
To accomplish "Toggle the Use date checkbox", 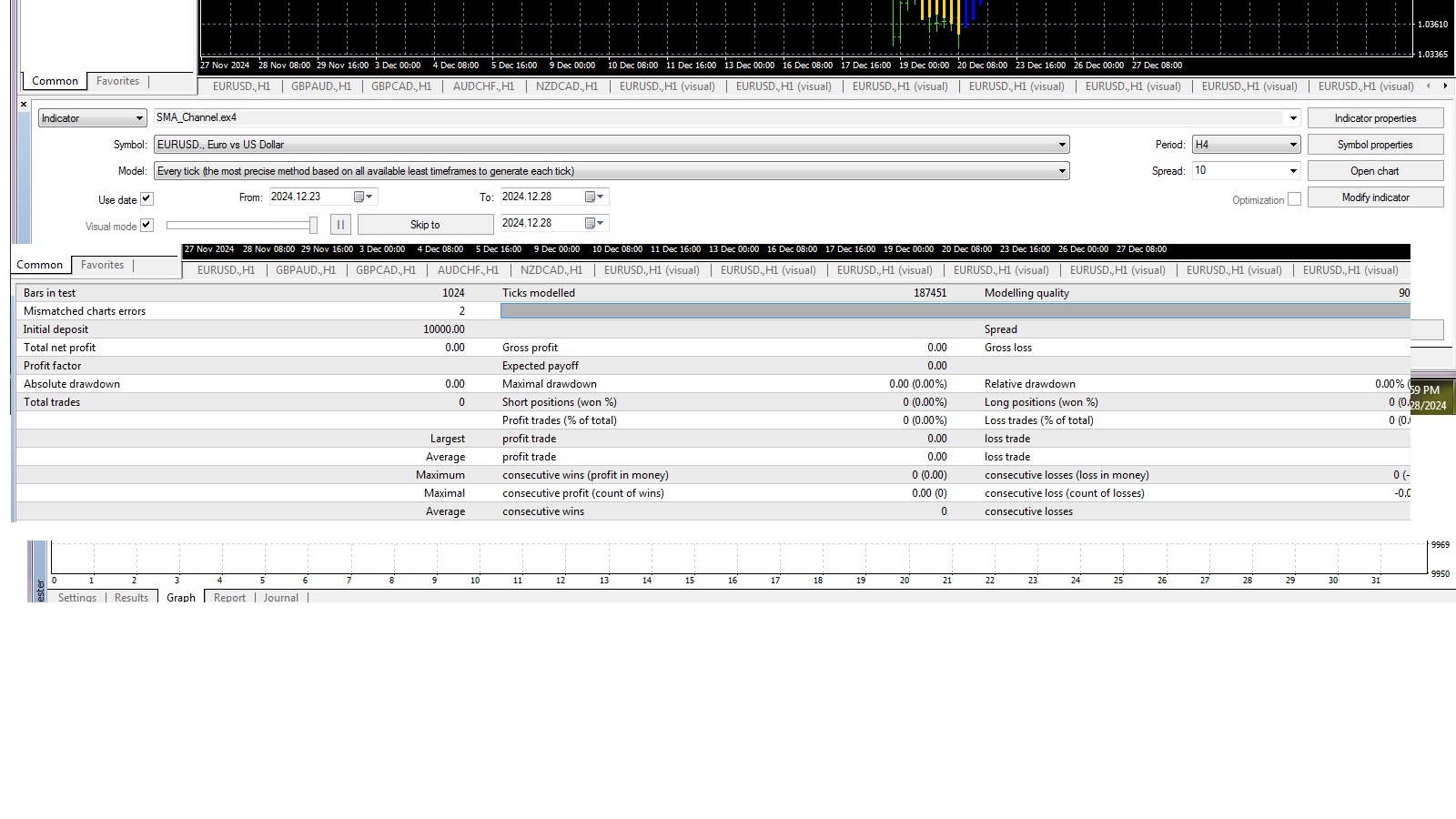I will (147, 199).
